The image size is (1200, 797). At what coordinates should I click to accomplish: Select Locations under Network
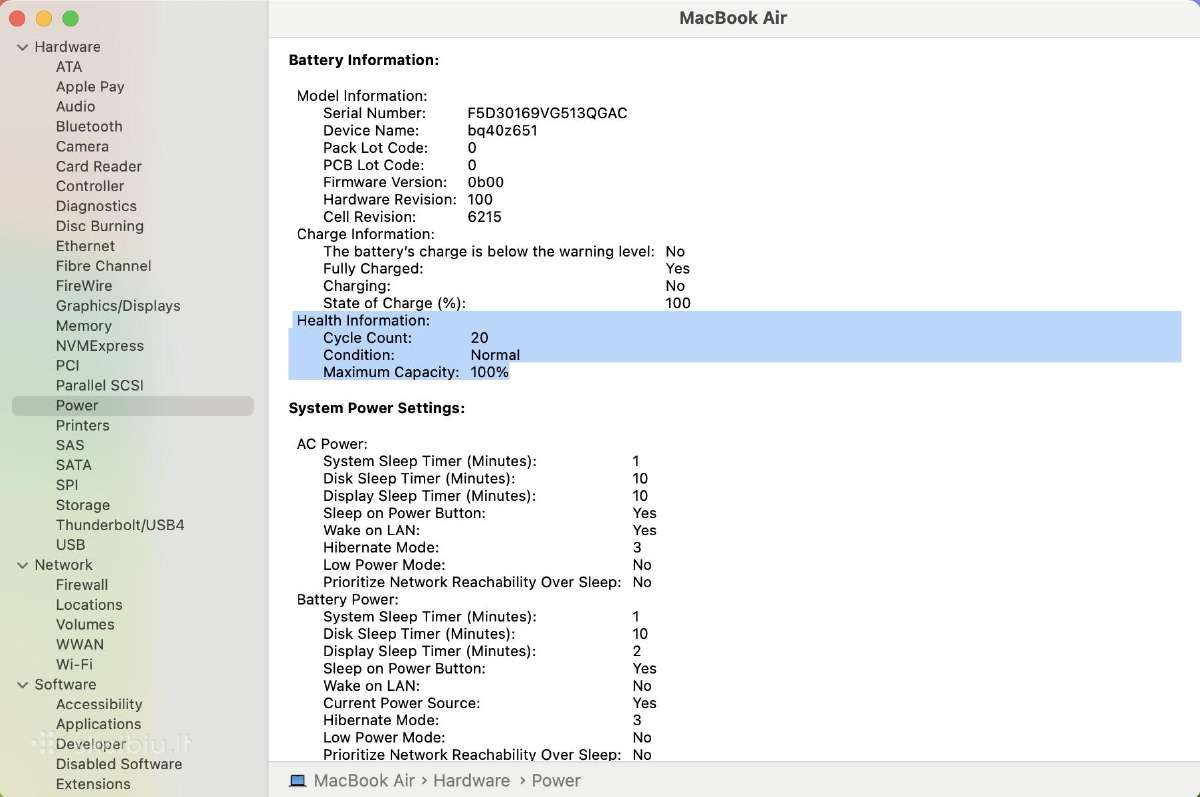(89, 606)
